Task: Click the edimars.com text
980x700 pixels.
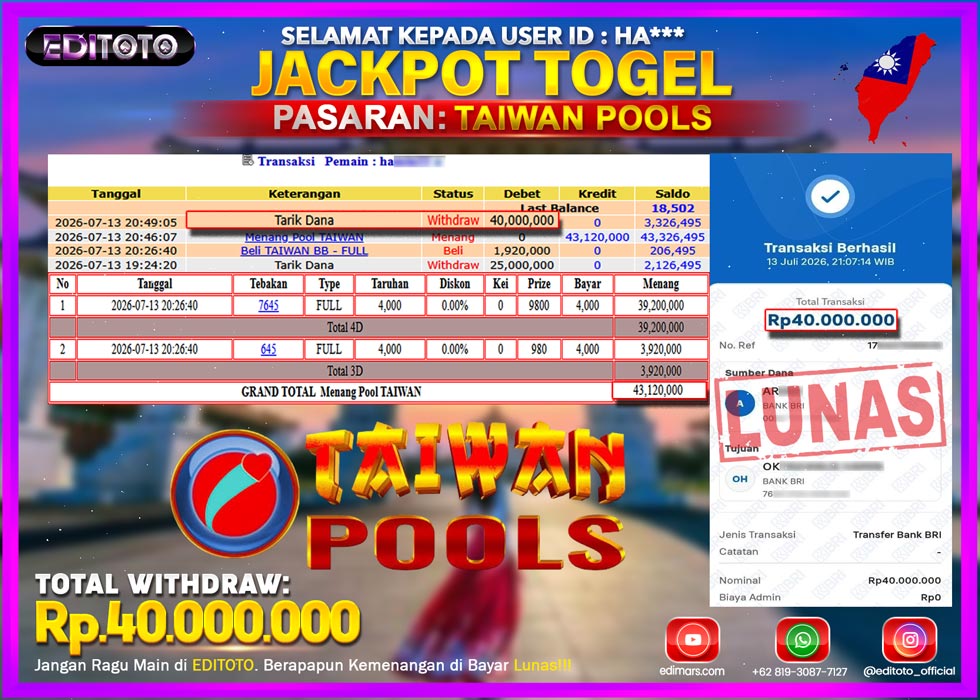Action: (692, 671)
